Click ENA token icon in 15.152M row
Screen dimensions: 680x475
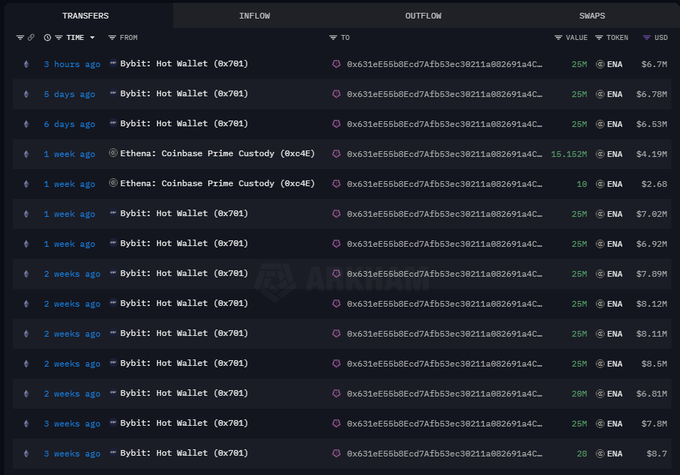click(600, 154)
